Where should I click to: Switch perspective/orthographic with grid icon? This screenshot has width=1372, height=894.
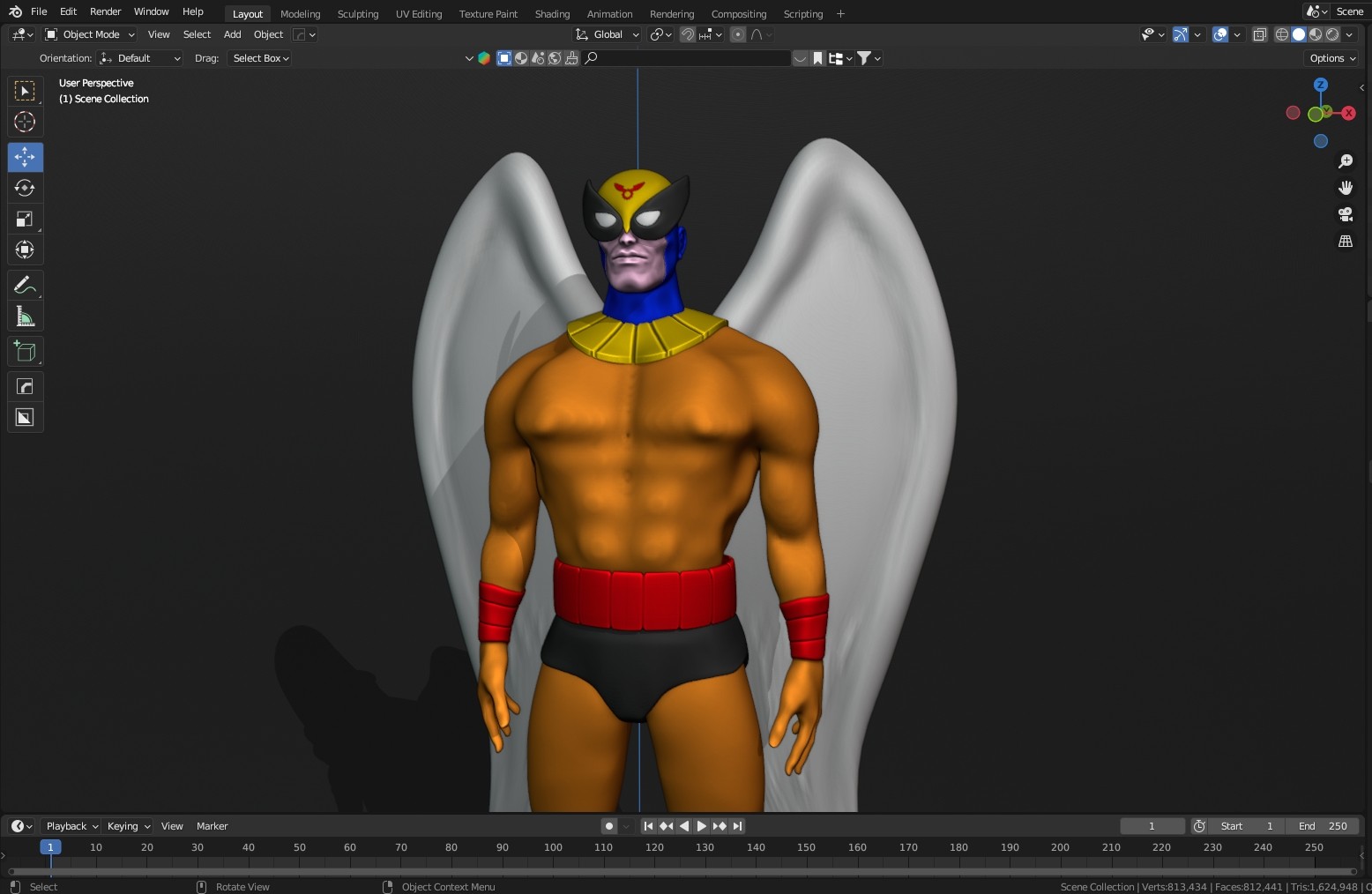tap(1346, 241)
